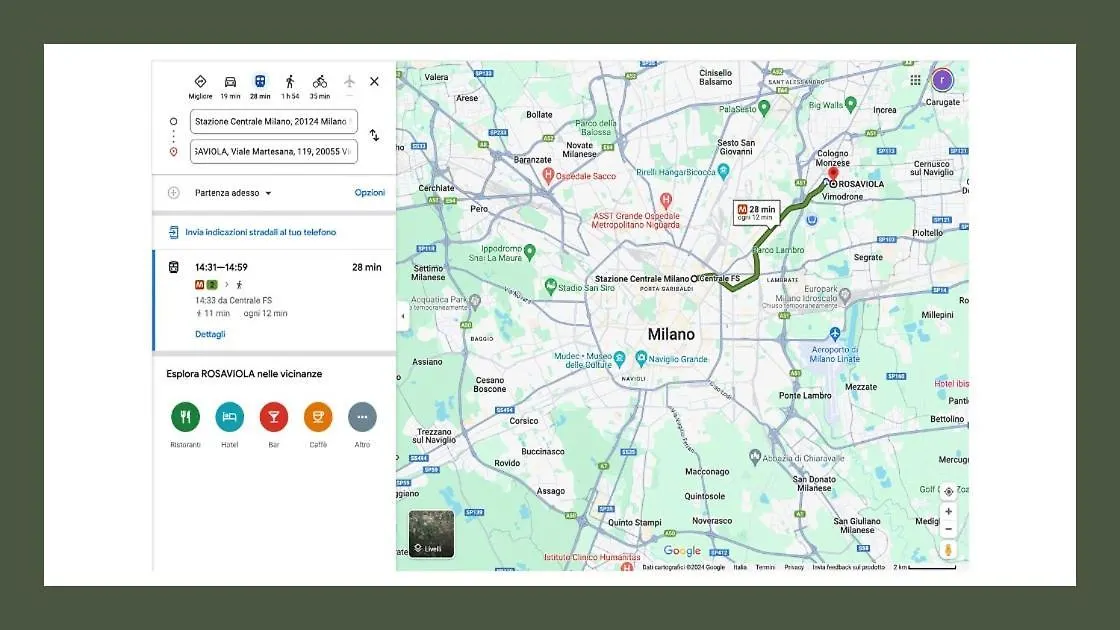Search nearby Caffè with the orange cup icon
1120x630 pixels.
coord(318,417)
